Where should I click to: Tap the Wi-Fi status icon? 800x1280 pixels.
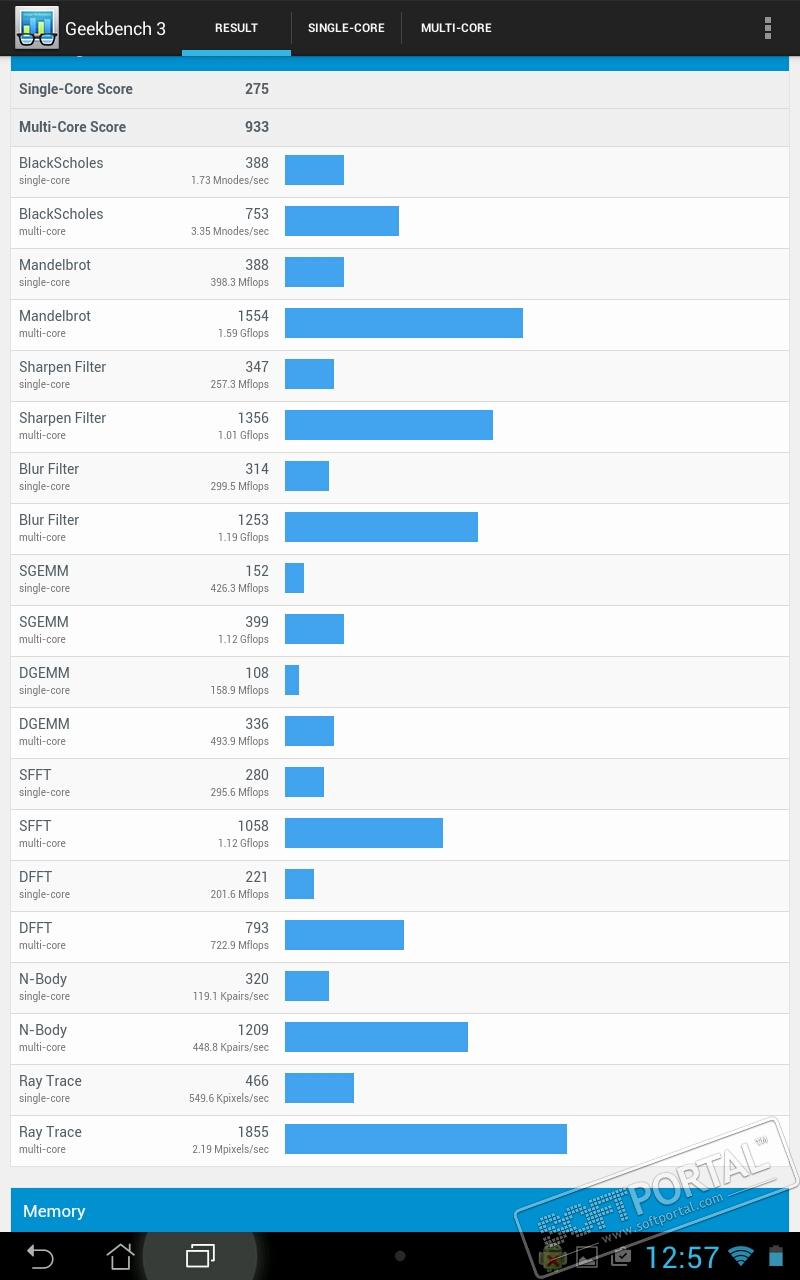pos(741,1257)
